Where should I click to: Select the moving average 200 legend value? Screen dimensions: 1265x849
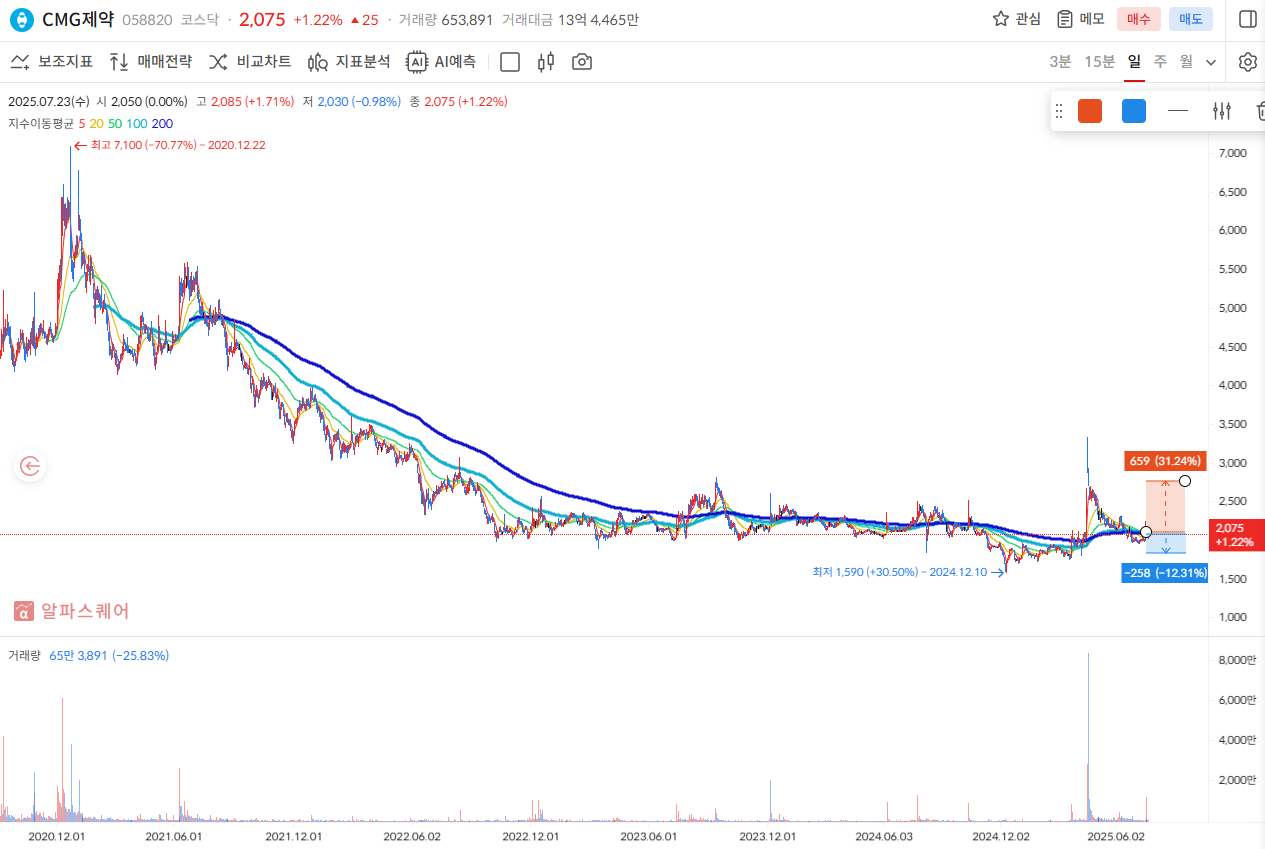pyautogui.click(x=162, y=124)
